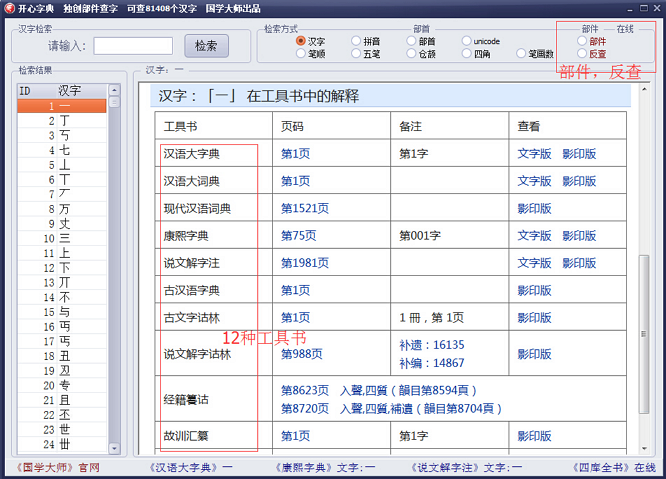Choose the 反查 radio button
This screenshot has height=479, width=666.
pos(583,54)
